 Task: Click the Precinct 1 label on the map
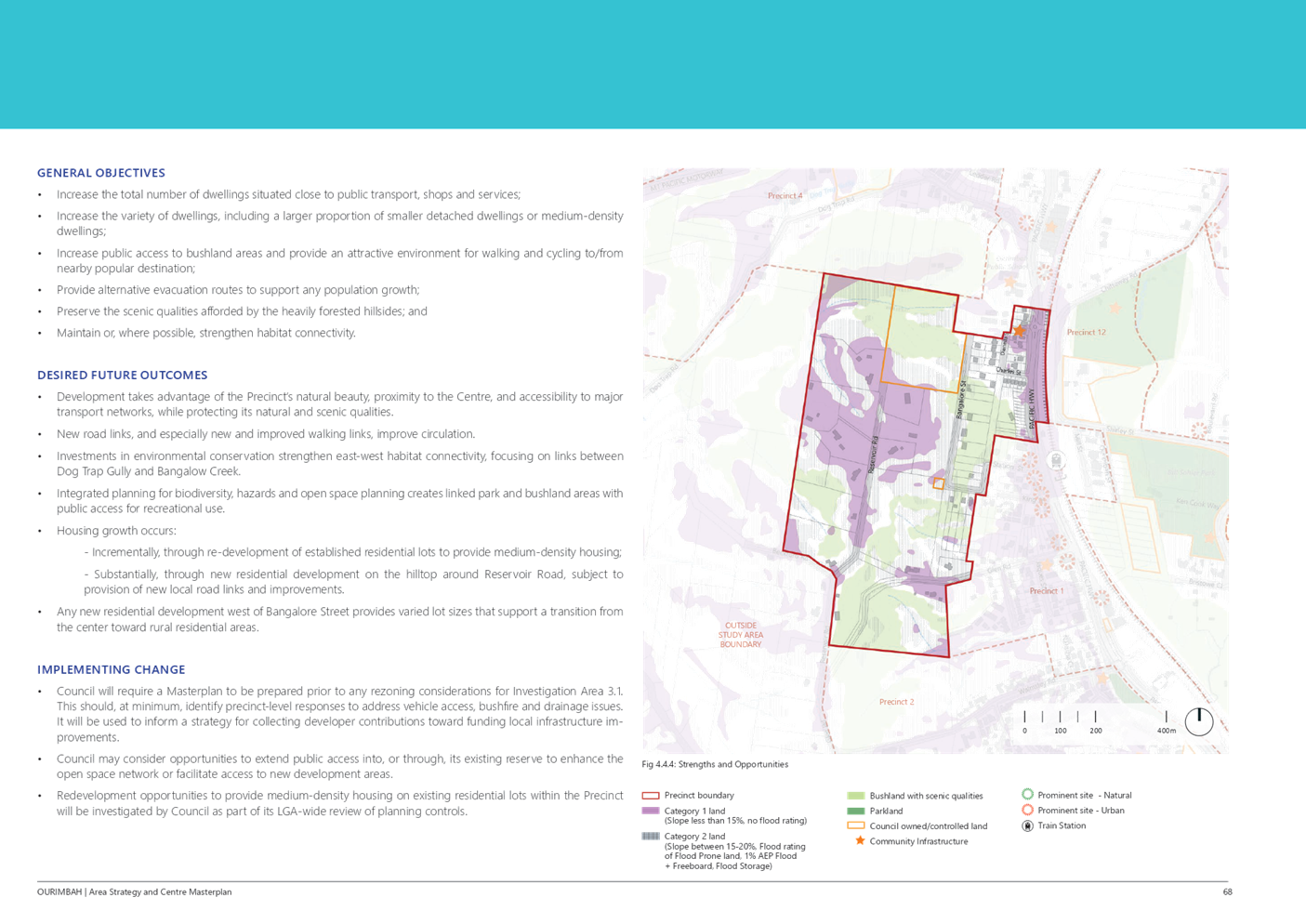[x=1047, y=590]
